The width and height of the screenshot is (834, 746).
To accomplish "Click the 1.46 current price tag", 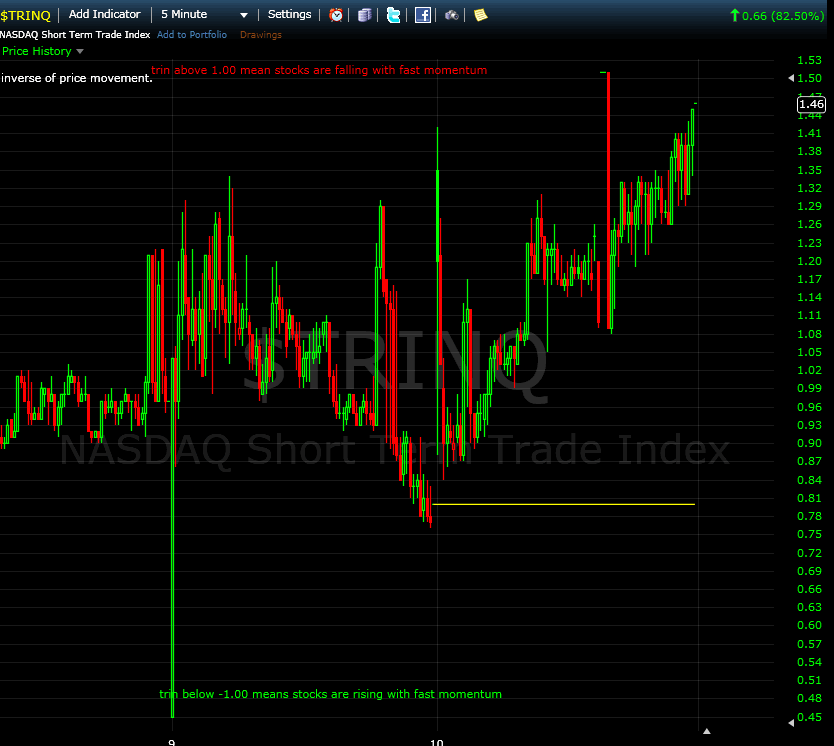I will coord(811,104).
